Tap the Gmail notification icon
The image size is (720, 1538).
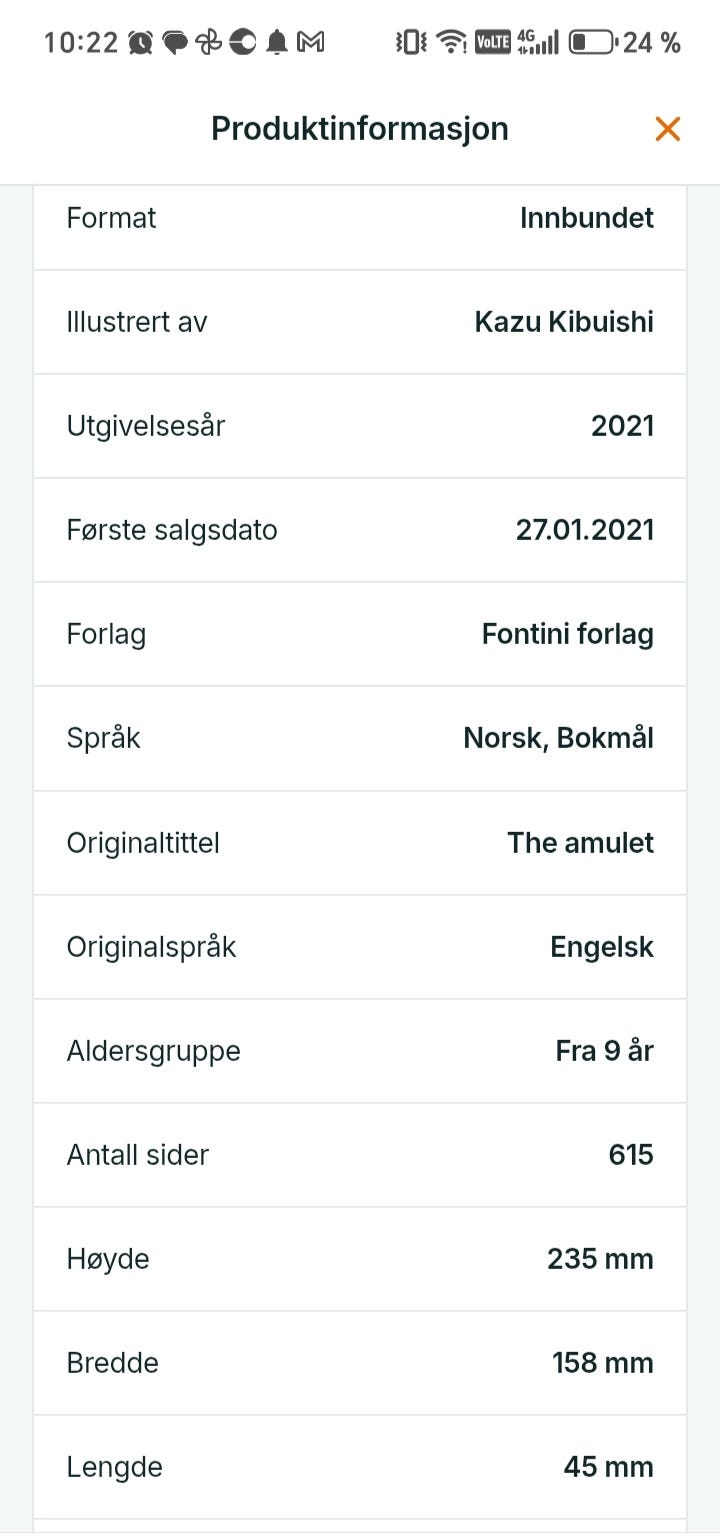click(311, 42)
